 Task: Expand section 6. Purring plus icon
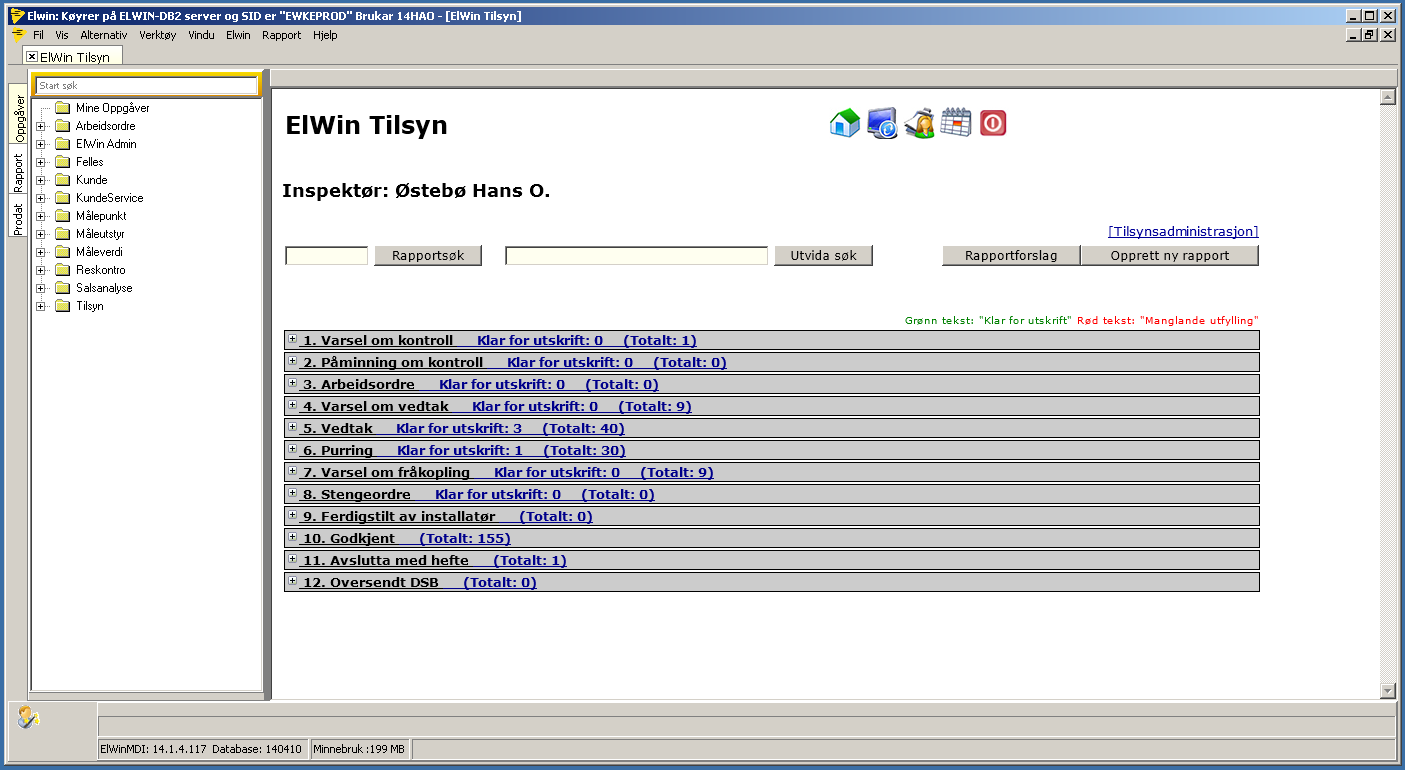[x=293, y=449]
